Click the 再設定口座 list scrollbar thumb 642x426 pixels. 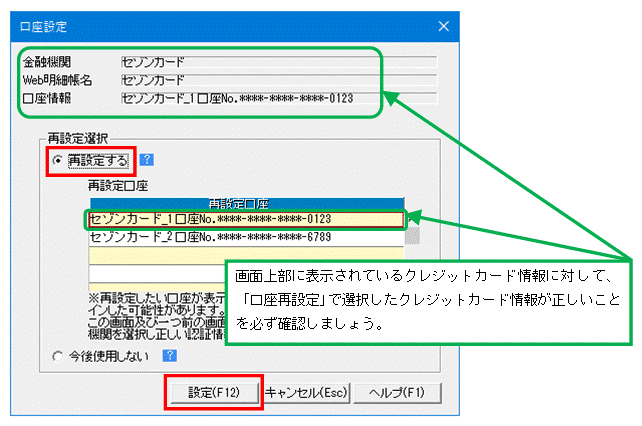click(412, 236)
